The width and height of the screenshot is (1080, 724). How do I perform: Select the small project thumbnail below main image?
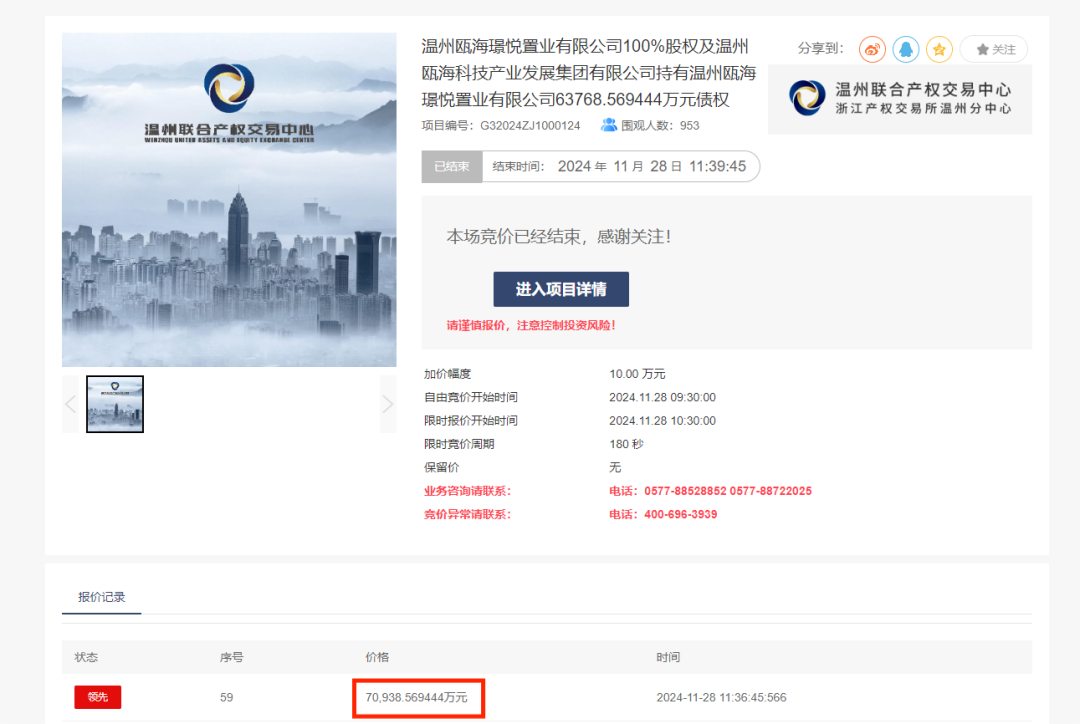click(114, 403)
